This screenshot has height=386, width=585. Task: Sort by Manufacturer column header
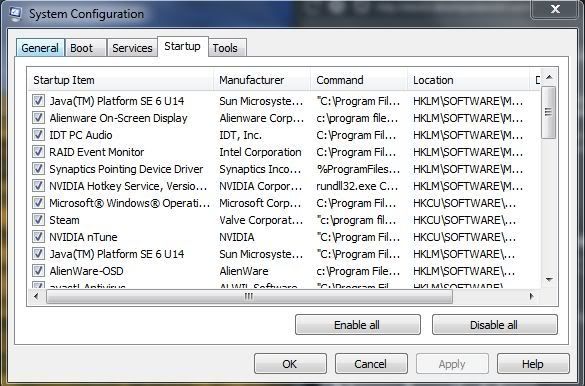pos(262,80)
